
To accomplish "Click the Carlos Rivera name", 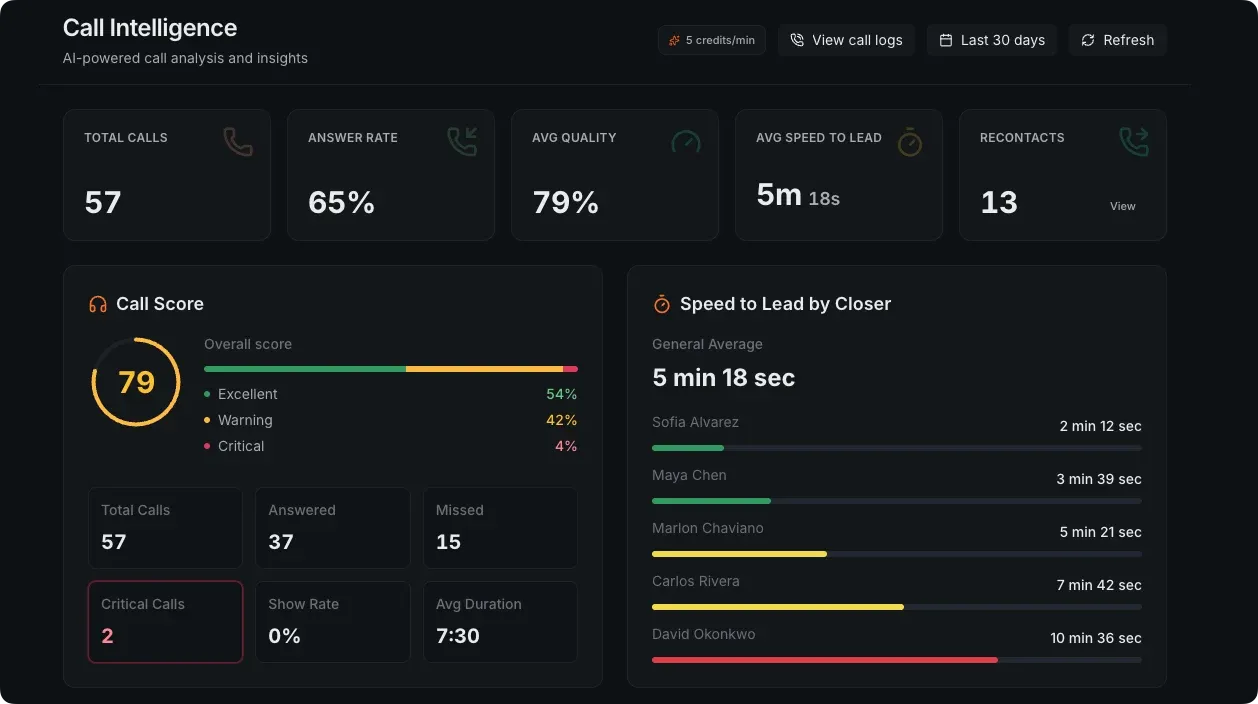I will point(696,581).
